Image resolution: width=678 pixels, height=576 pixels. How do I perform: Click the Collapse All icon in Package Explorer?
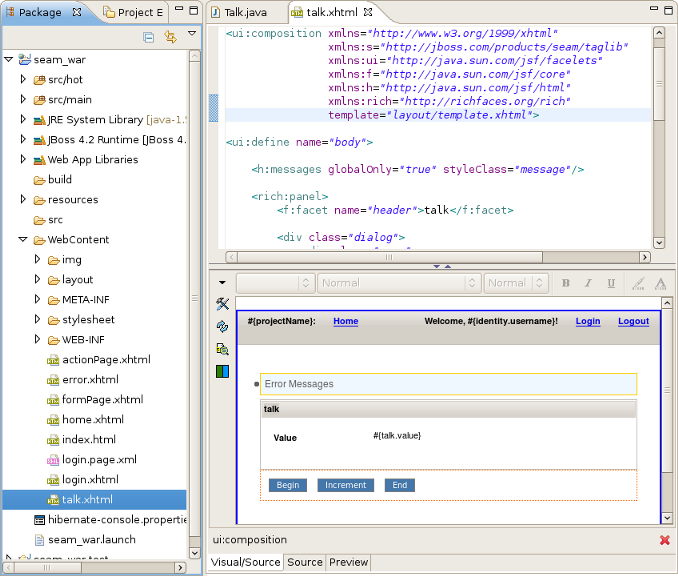tap(148, 38)
